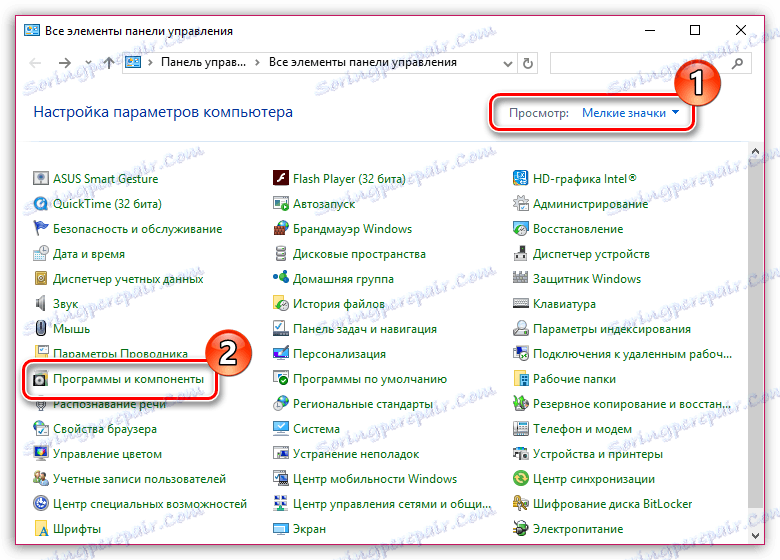The image size is (780, 560).
Task: Open Панель задач и навигация link
Action: tap(365, 329)
